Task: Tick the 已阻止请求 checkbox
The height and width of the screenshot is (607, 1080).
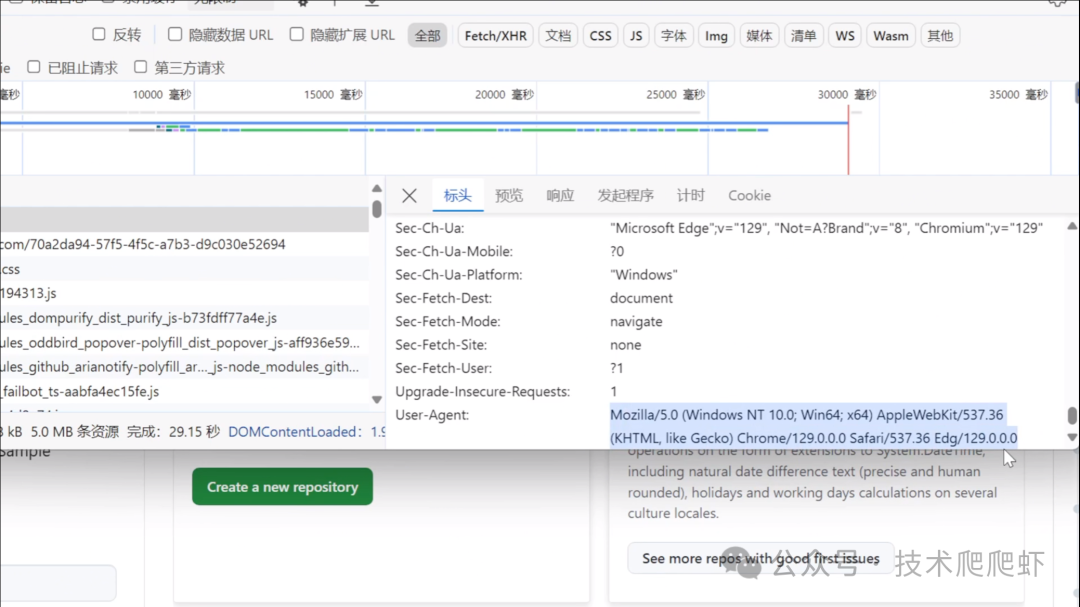Action: pyautogui.click(x=34, y=68)
